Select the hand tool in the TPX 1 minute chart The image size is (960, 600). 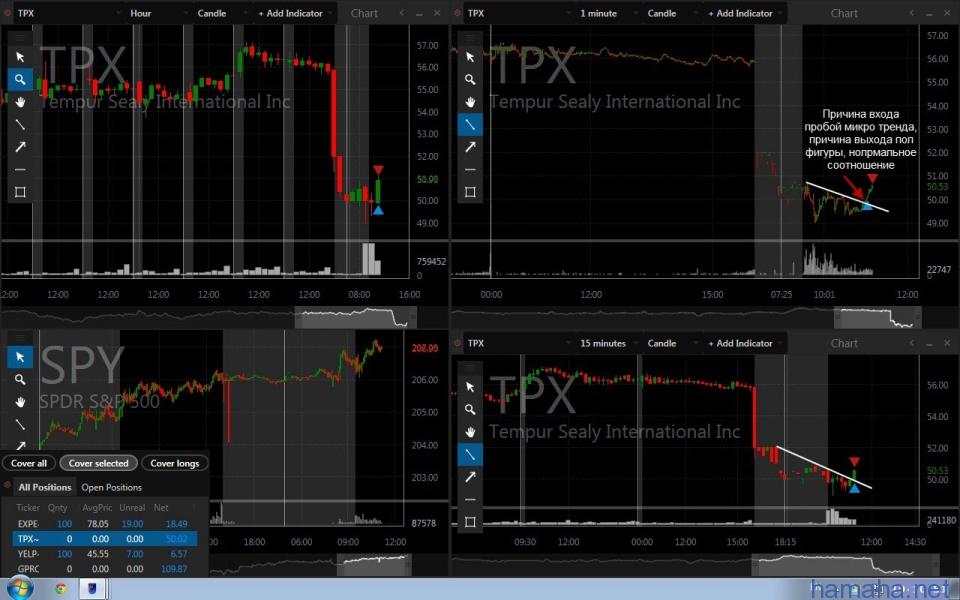tap(470, 102)
